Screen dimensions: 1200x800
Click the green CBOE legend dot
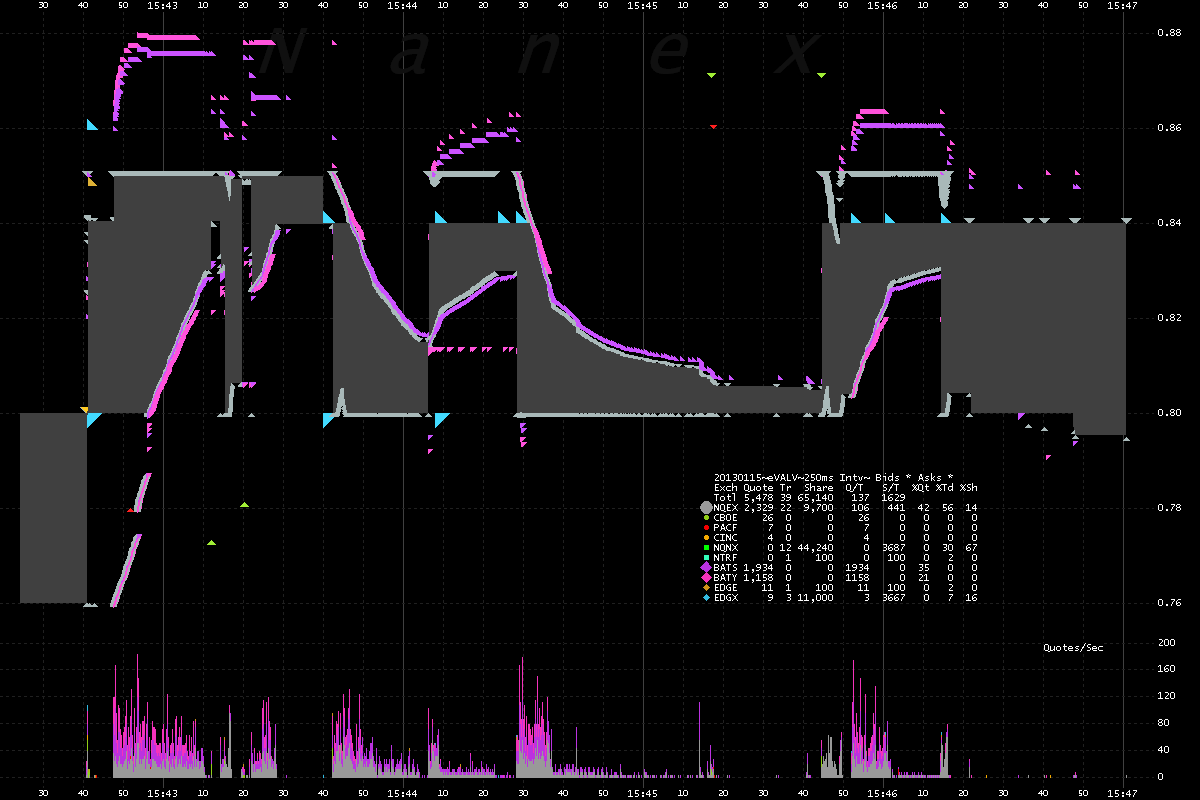pos(706,518)
